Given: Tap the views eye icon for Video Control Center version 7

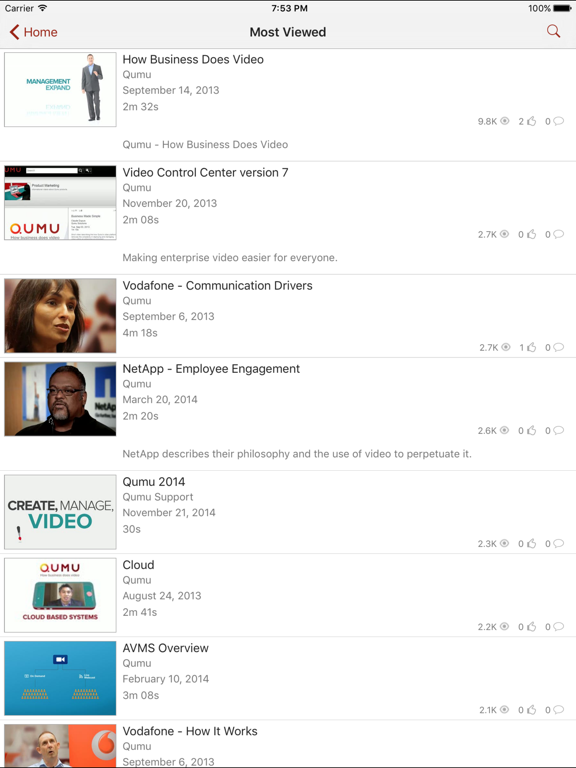Looking at the screenshot, I should pos(504,234).
